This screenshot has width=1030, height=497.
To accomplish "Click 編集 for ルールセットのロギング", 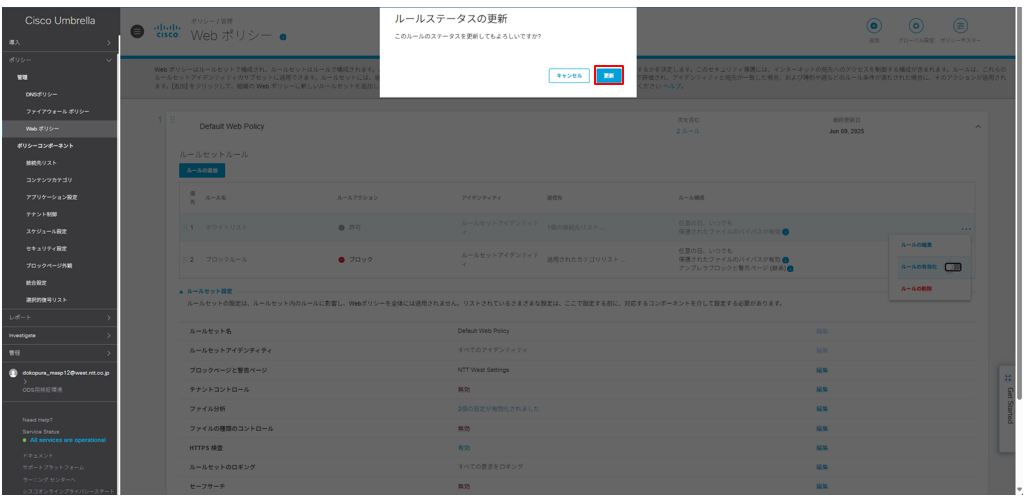I will point(822,467).
